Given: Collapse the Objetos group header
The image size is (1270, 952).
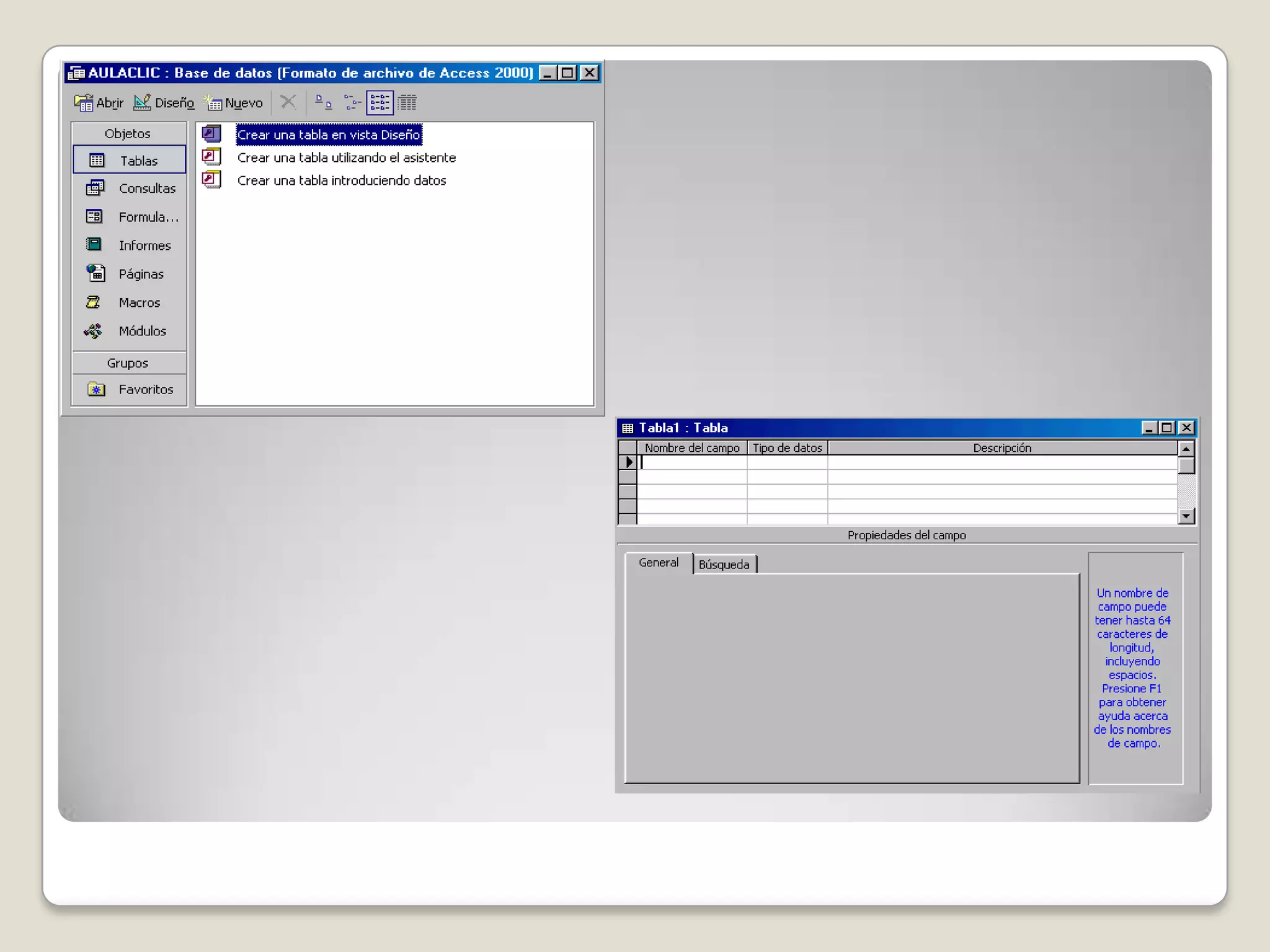Looking at the screenshot, I should point(128,133).
